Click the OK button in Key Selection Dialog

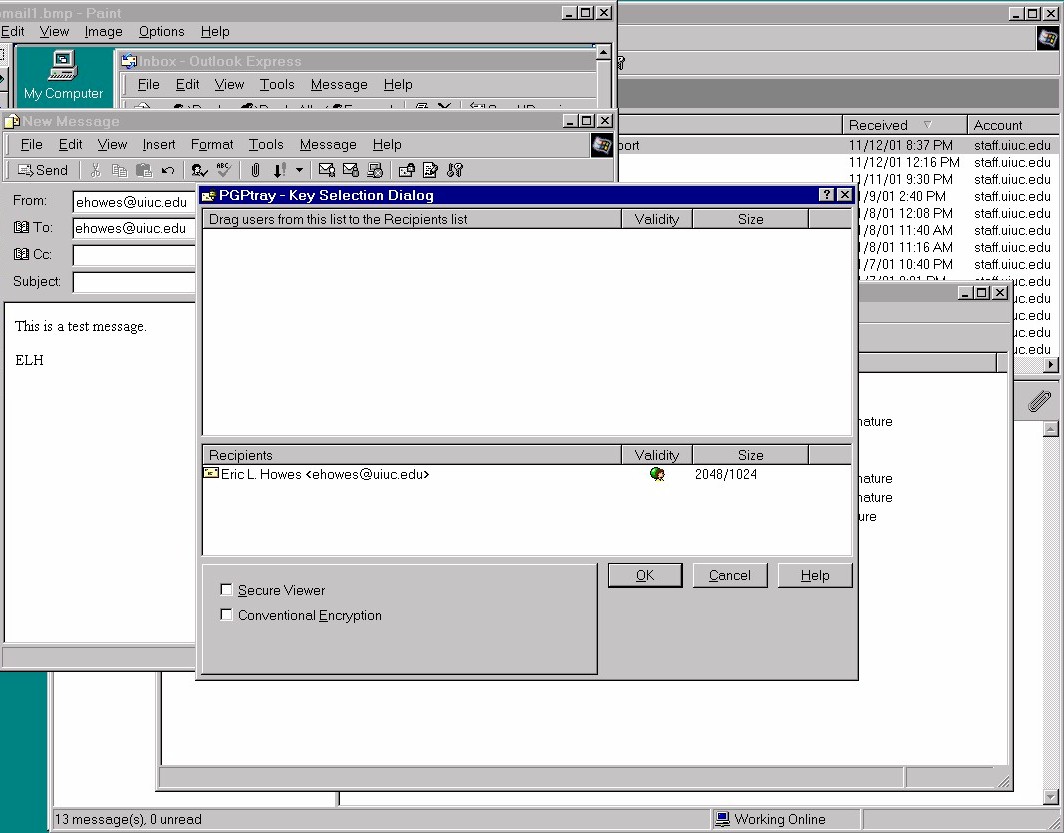click(645, 575)
